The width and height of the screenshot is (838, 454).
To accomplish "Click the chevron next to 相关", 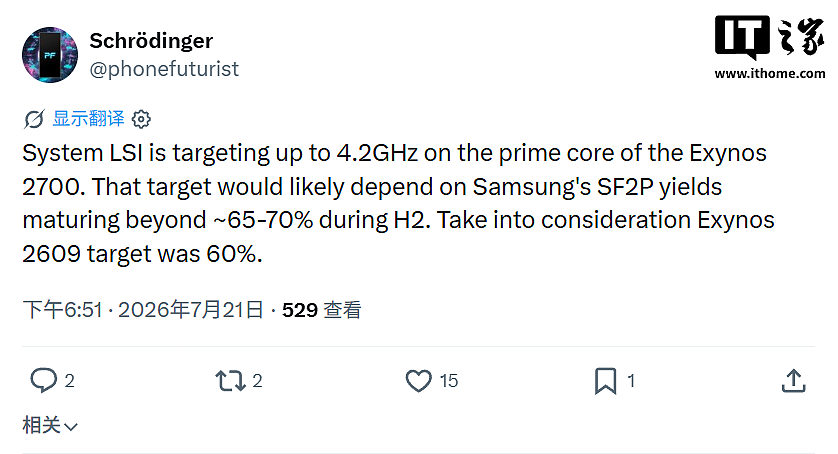I will click(x=71, y=427).
